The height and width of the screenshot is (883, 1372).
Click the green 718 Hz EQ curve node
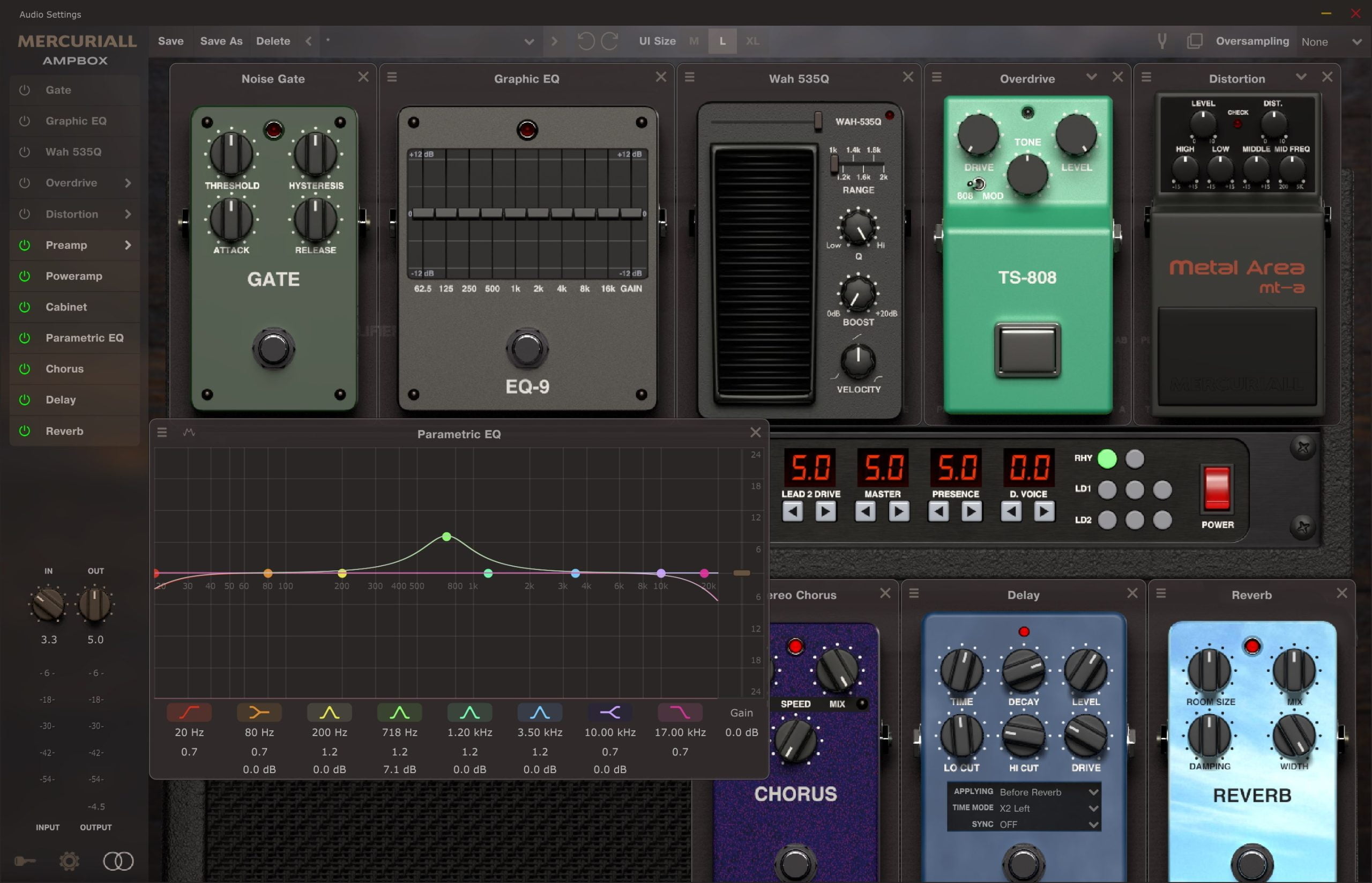pos(446,537)
